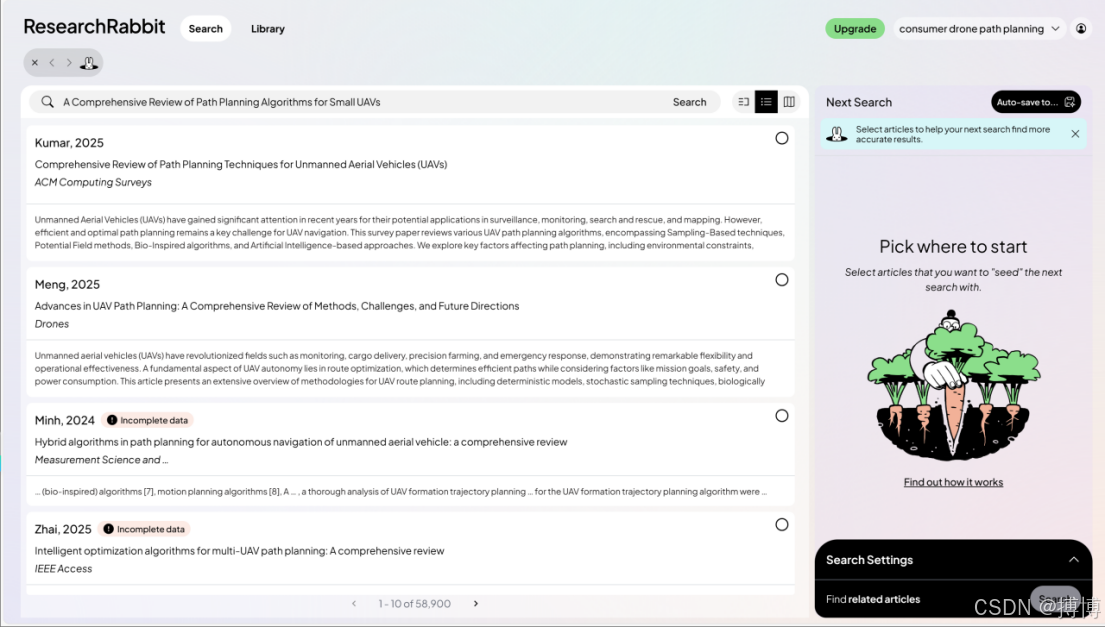Click the Kumar, 2025 author label

(69, 143)
